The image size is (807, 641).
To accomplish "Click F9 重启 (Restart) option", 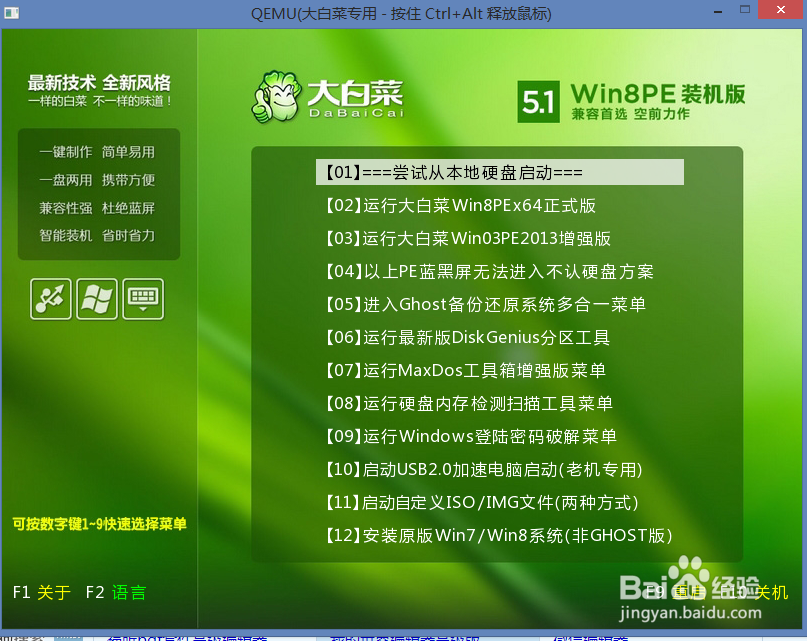I will tap(675, 592).
